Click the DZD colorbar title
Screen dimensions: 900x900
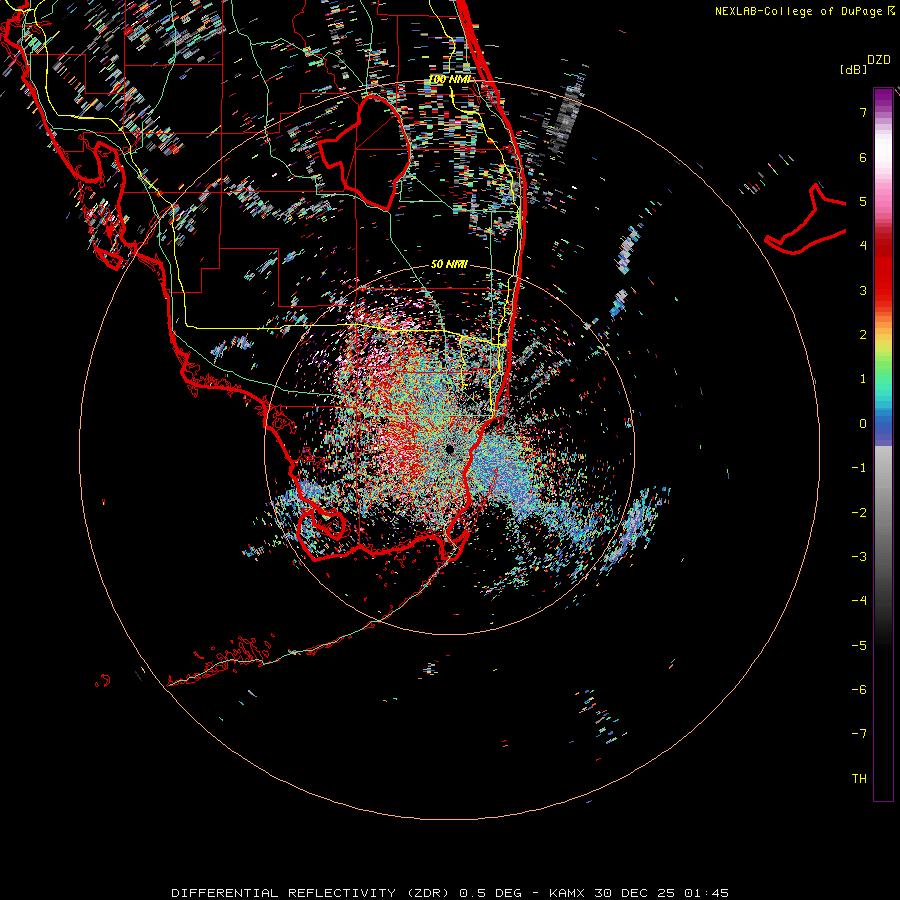(879, 60)
